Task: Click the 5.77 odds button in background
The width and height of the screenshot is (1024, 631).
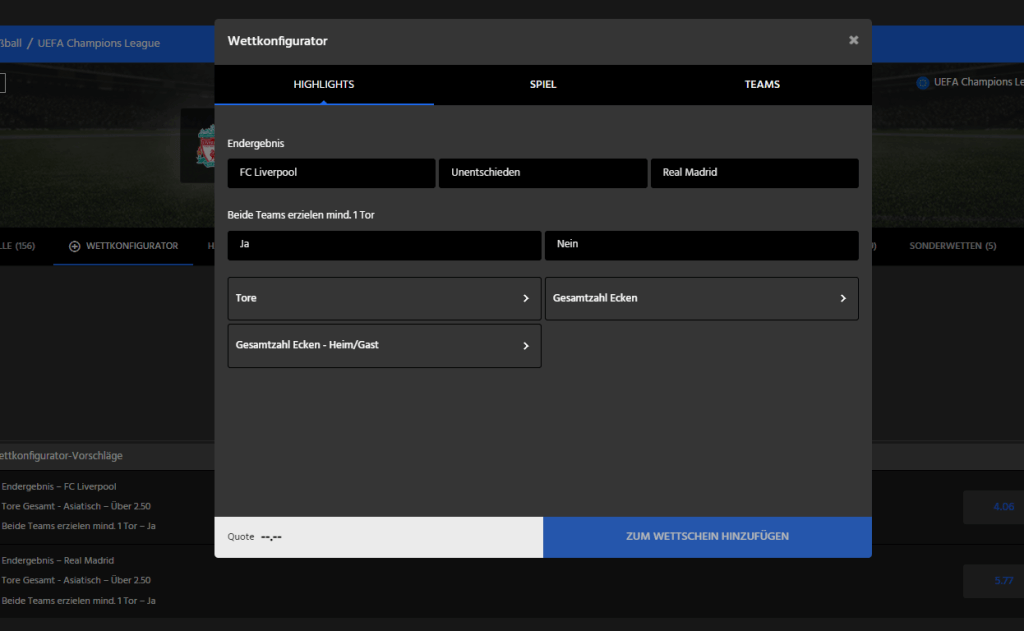Action: pos(993,581)
